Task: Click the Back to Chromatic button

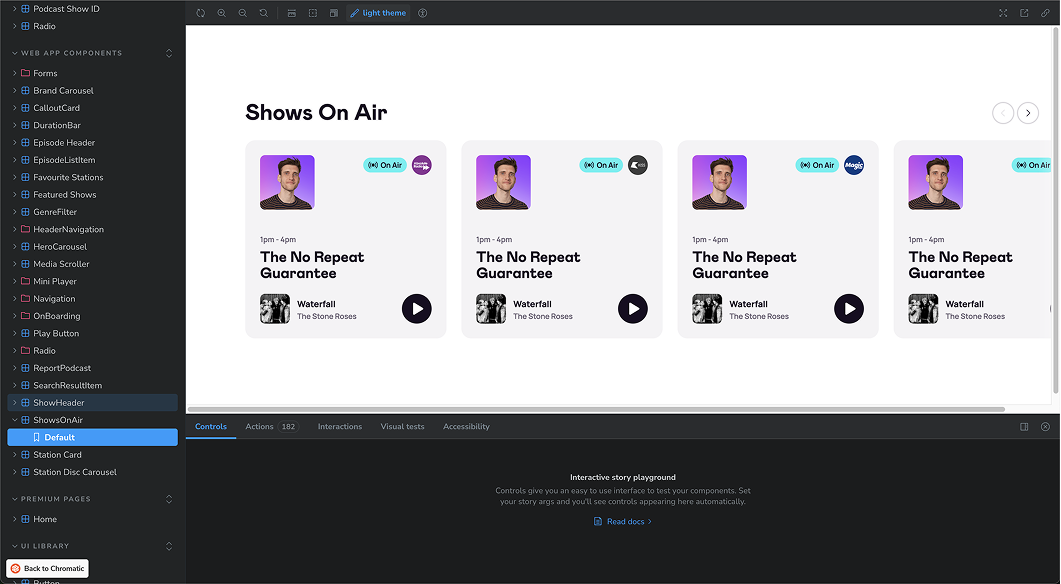Action: [47, 568]
